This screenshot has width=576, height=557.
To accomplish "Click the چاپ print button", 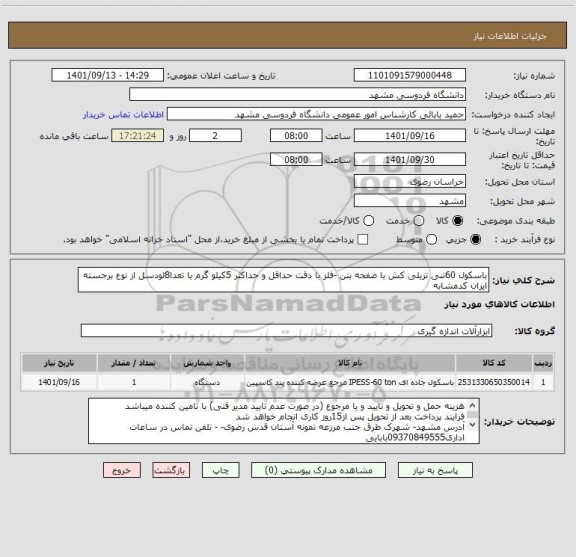I will click(x=220, y=470).
